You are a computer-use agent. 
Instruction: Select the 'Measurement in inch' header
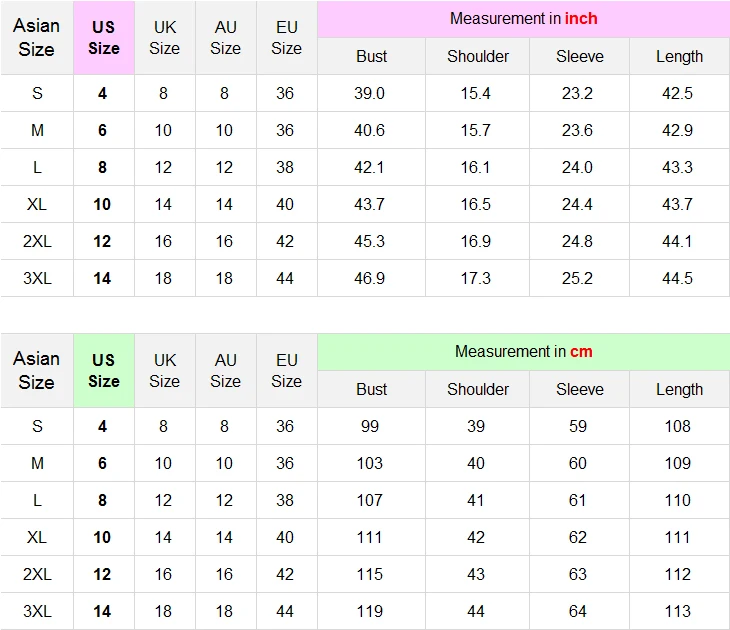click(523, 19)
